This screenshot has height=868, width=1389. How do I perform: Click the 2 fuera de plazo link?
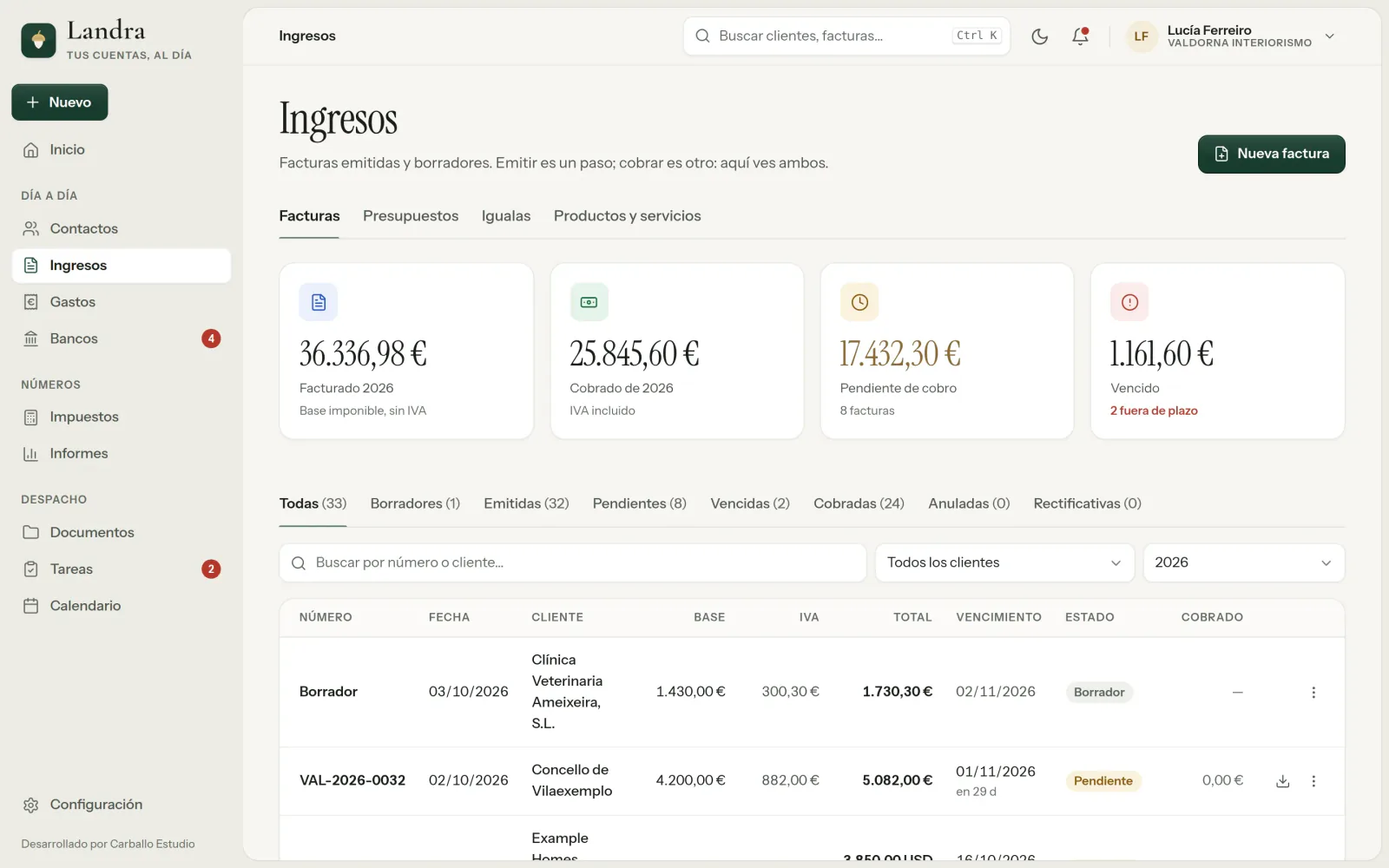[x=1154, y=411]
